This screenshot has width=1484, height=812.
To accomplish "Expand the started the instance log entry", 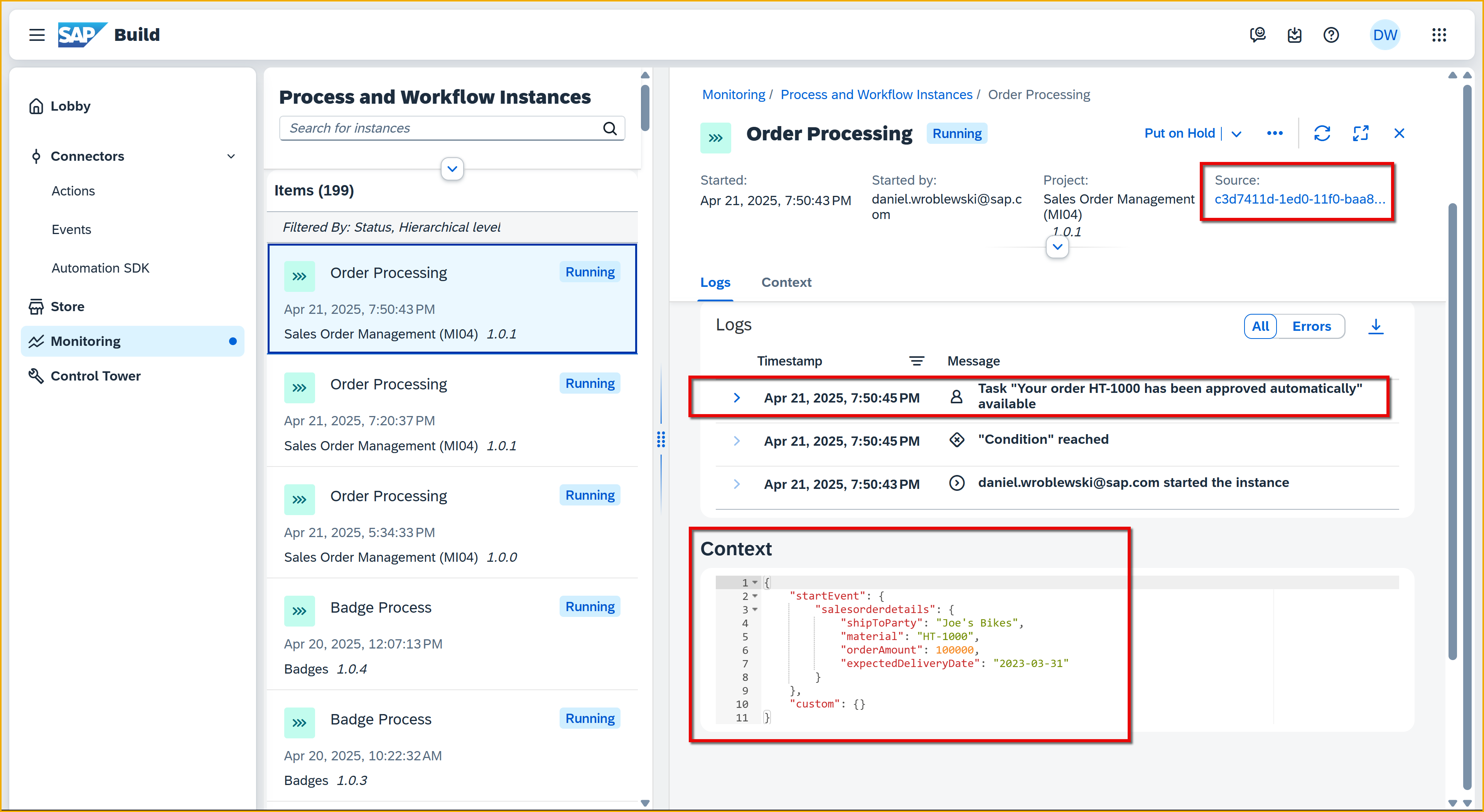I will click(736, 484).
